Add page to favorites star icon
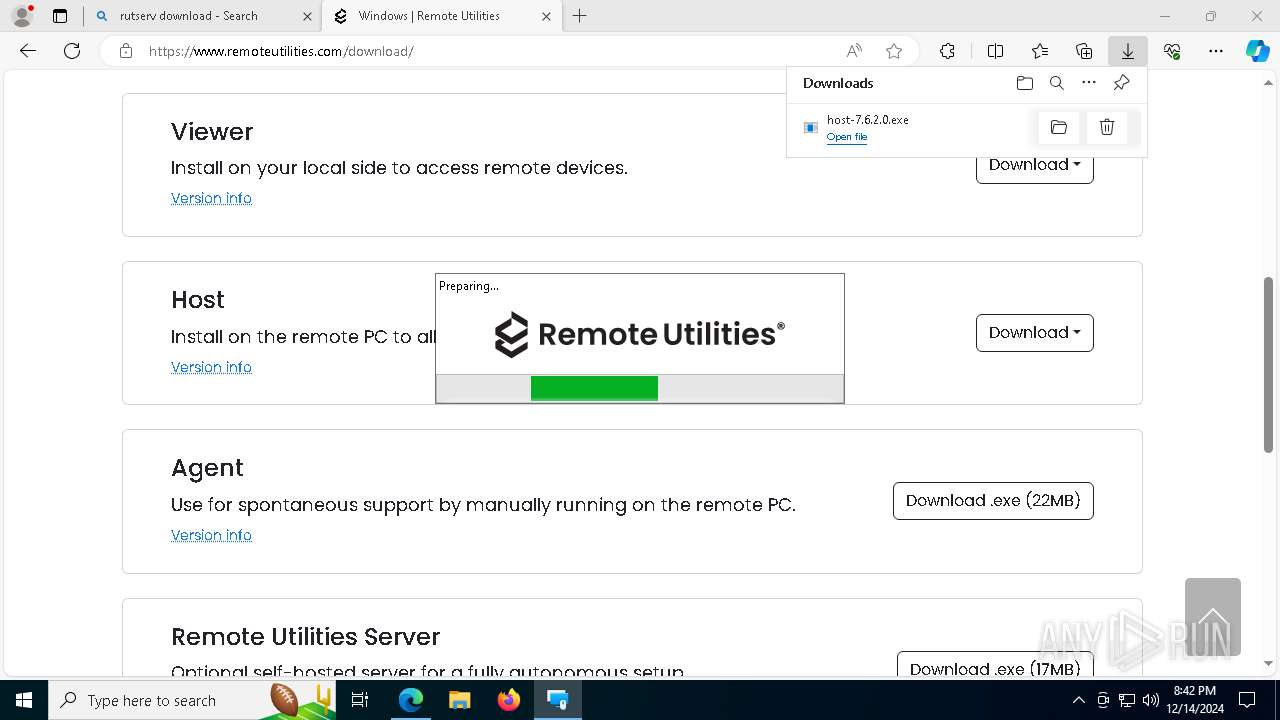Image resolution: width=1280 pixels, height=720 pixels. pyautogui.click(x=894, y=51)
